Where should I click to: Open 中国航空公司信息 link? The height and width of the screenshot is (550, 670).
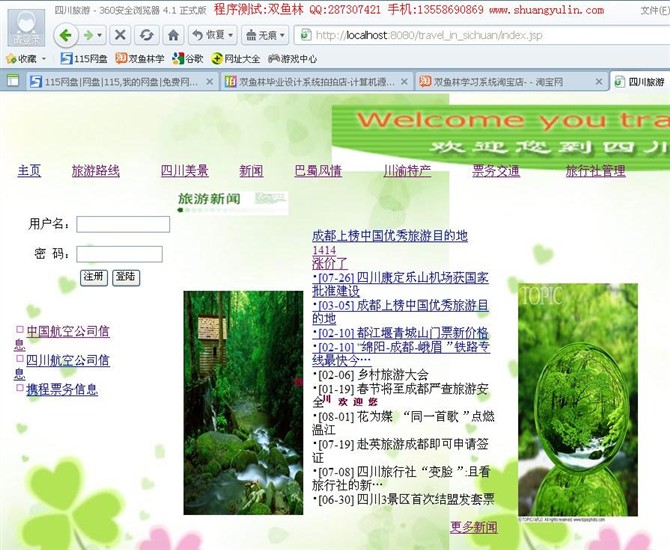pyautogui.click(x=68, y=331)
